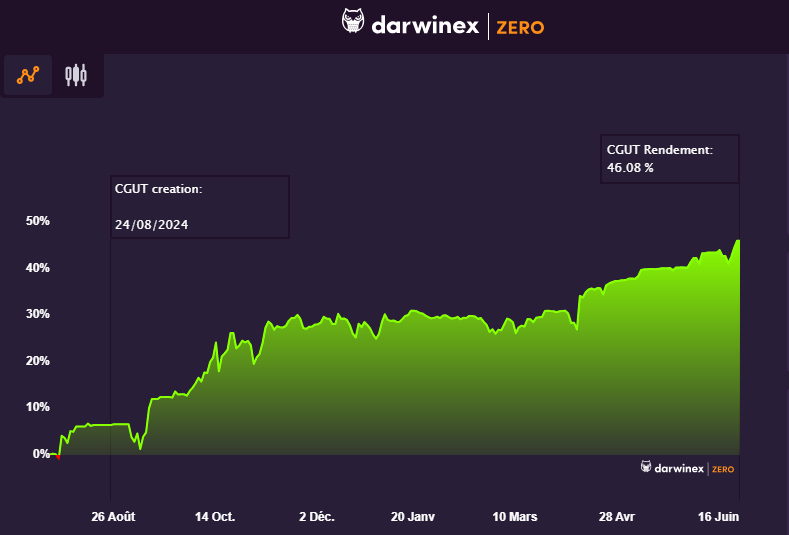Select the '20 Janv' date label
This screenshot has height=535, width=789.
(x=413, y=517)
